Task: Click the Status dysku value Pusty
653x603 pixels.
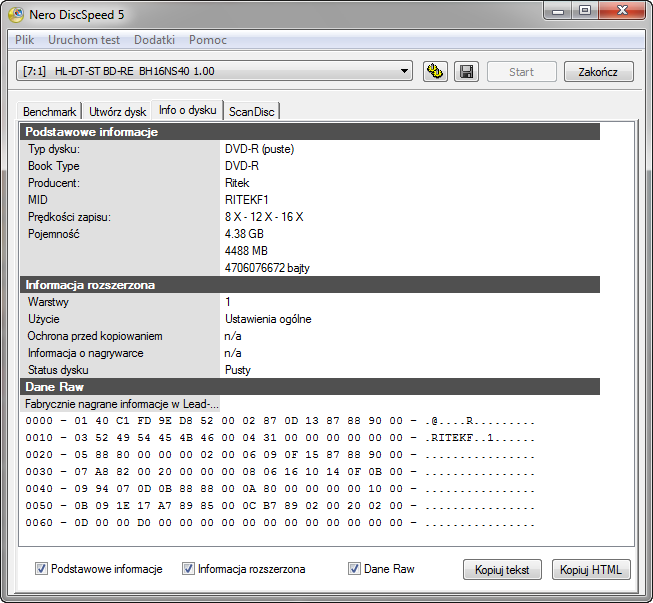Action: [x=238, y=370]
